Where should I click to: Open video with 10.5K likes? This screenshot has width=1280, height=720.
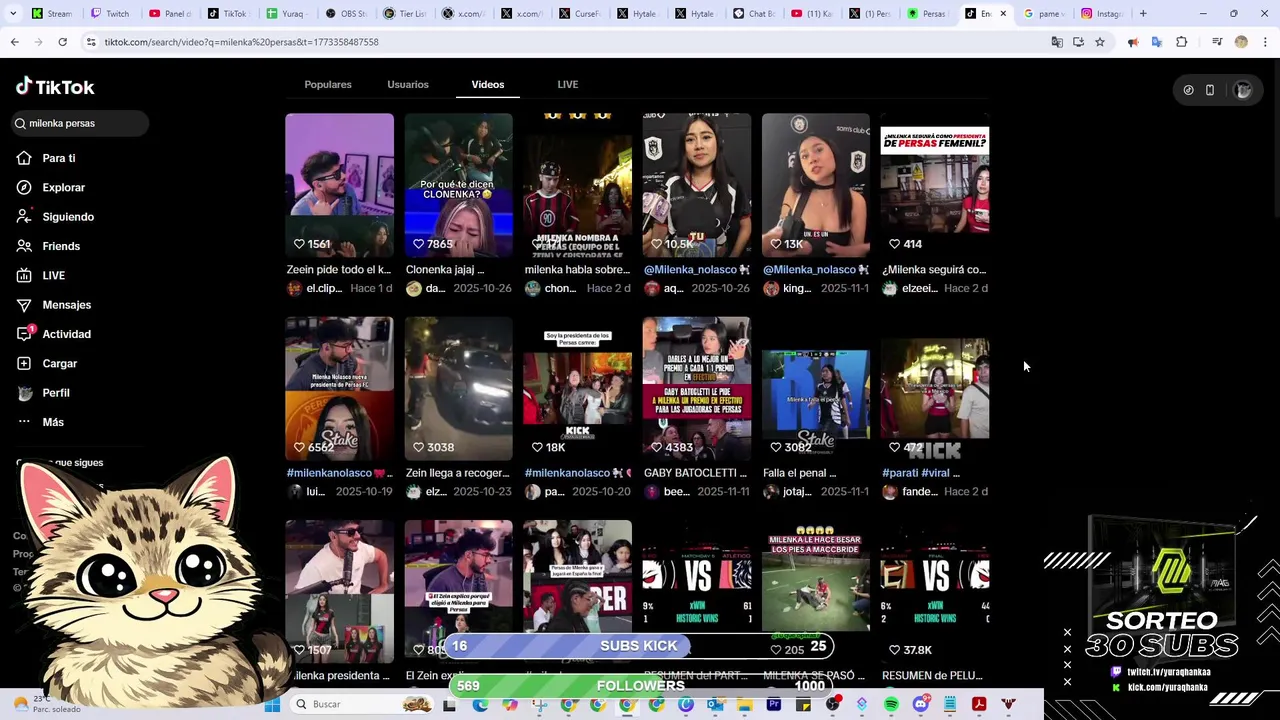point(696,185)
